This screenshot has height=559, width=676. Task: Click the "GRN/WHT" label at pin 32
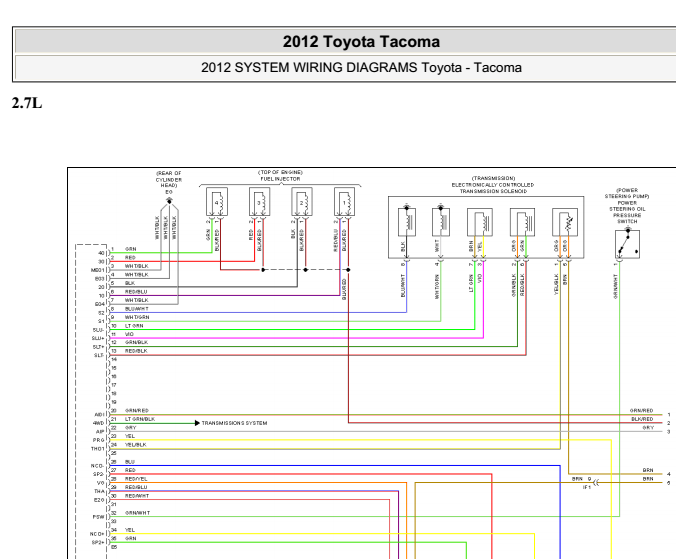137,513
